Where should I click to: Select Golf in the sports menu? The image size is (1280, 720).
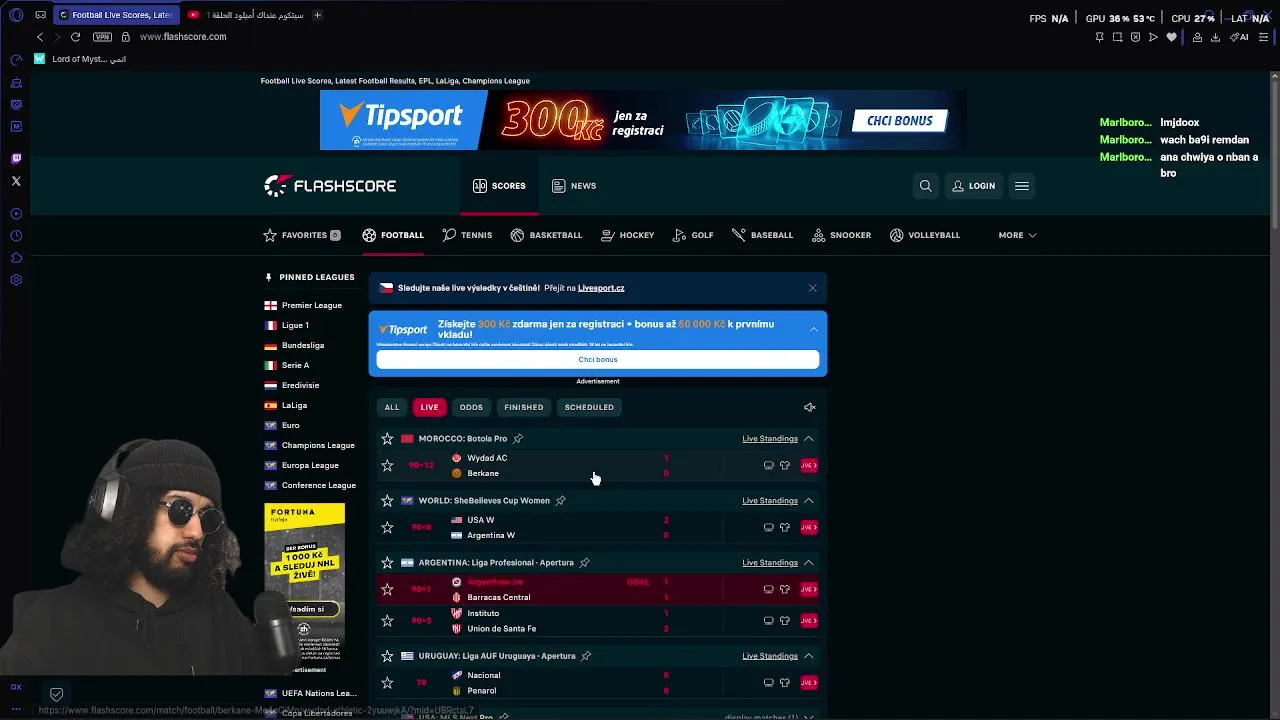point(693,235)
